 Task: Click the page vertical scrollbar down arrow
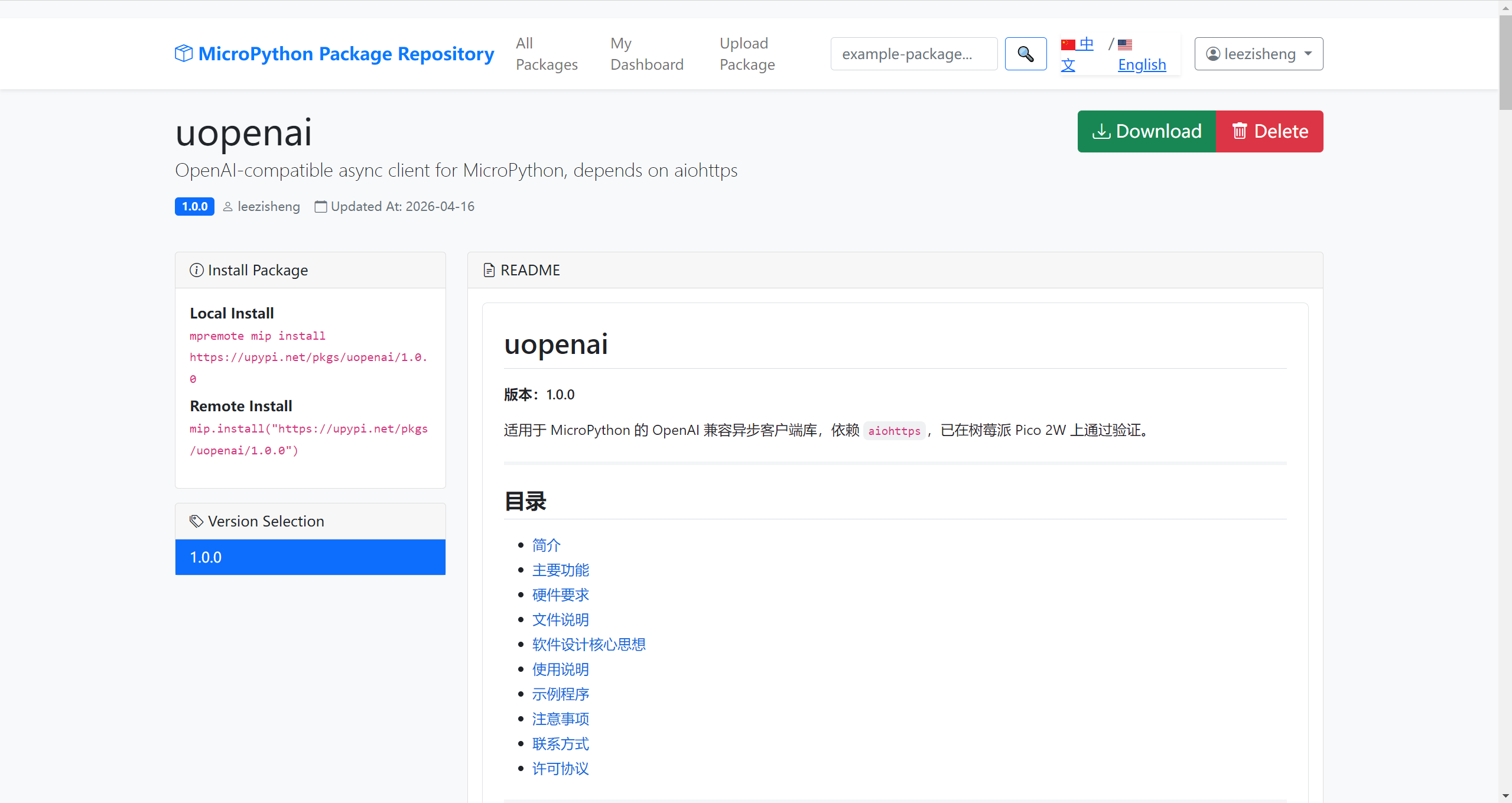pyautogui.click(x=1505, y=796)
